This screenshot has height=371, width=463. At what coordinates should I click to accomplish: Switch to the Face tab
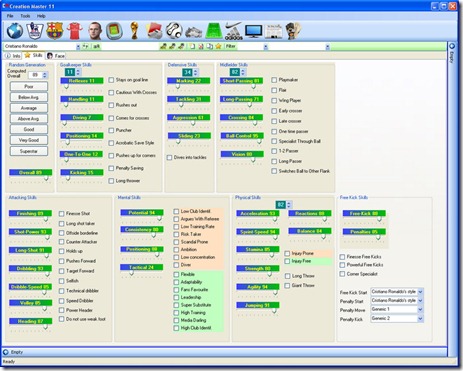(x=56, y=56)
